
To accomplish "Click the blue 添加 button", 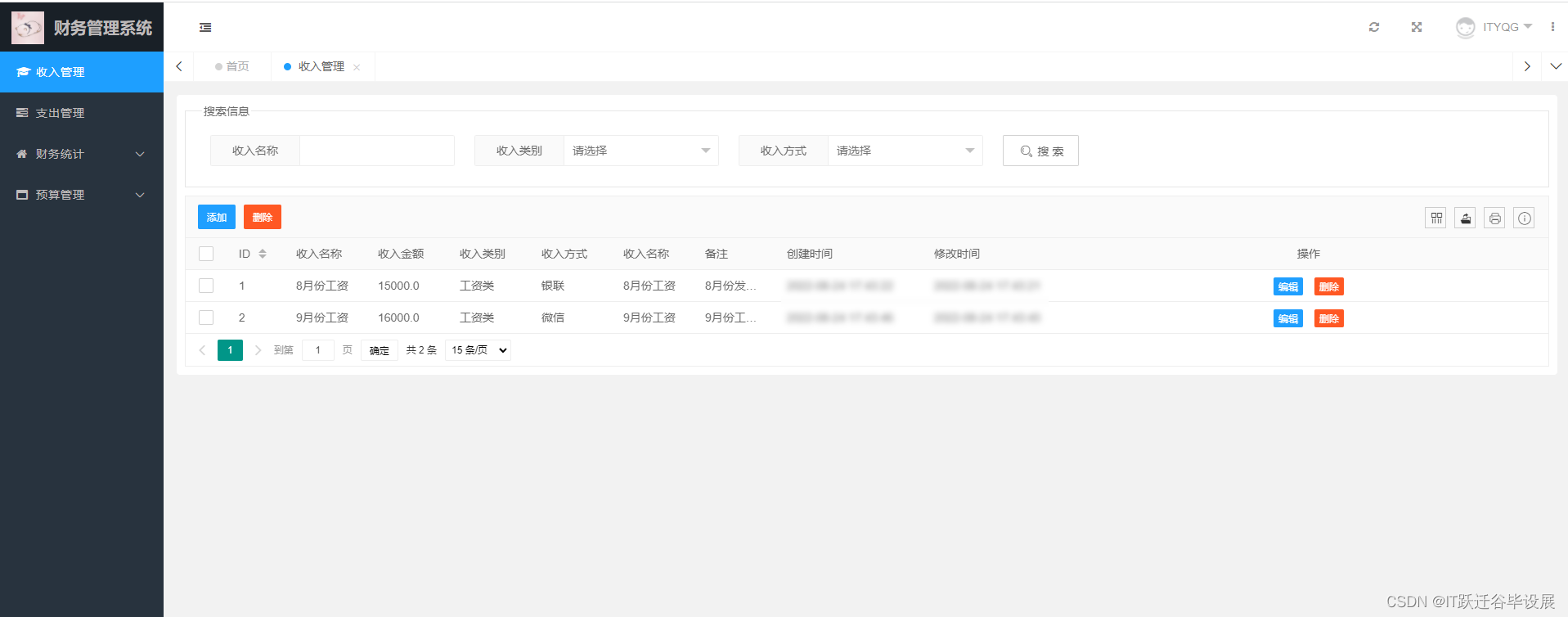I will click(217, 217).
